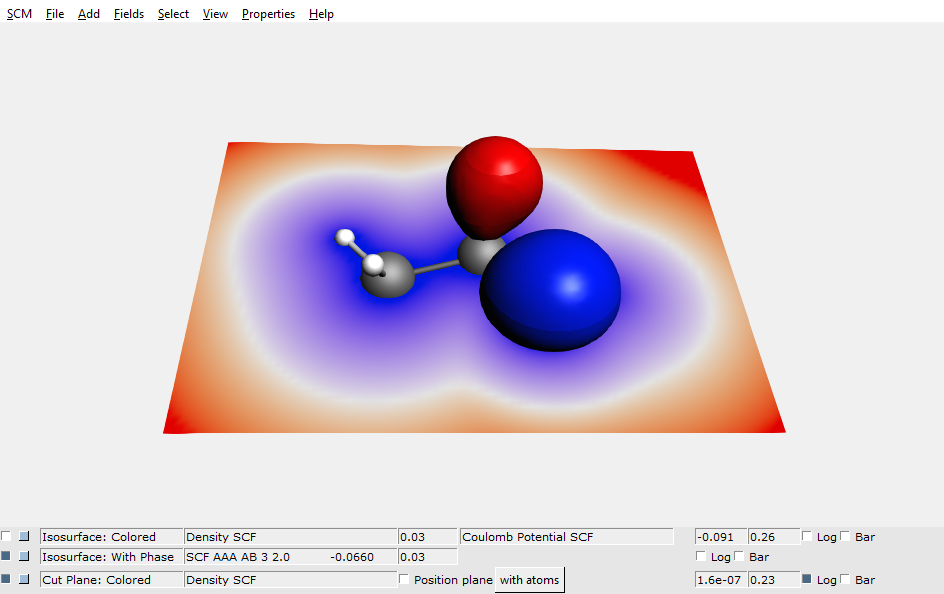Open the Isosurface: Colored type dropdown
944x594 pixels.
click(111, 537)
